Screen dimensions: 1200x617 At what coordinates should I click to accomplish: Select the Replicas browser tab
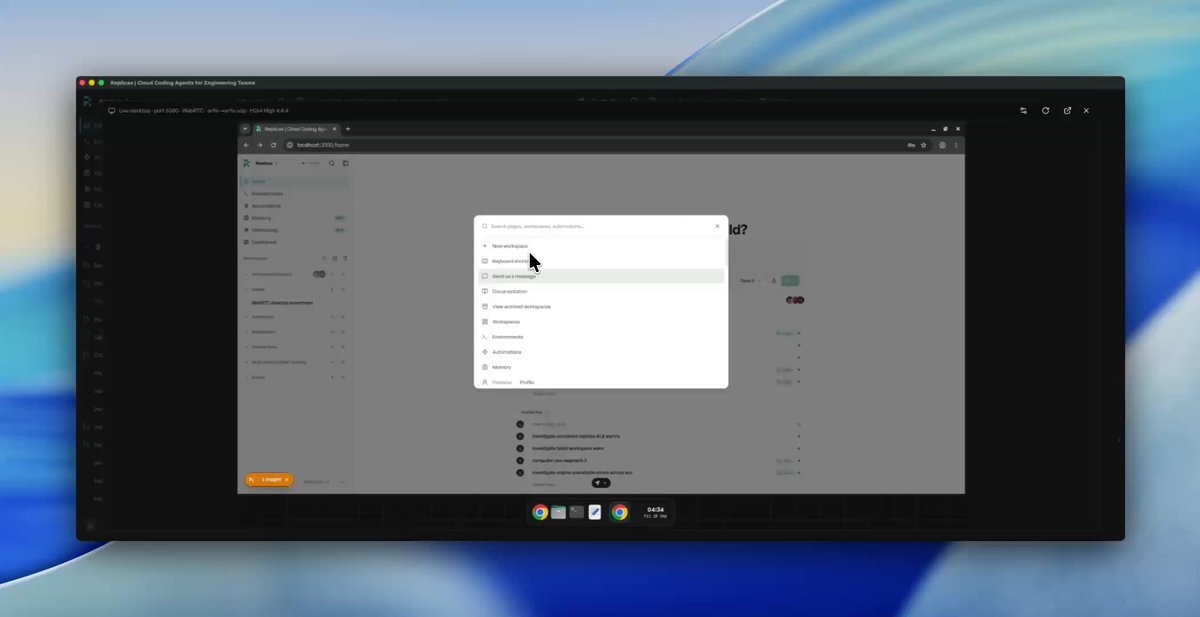coord(297,129)
